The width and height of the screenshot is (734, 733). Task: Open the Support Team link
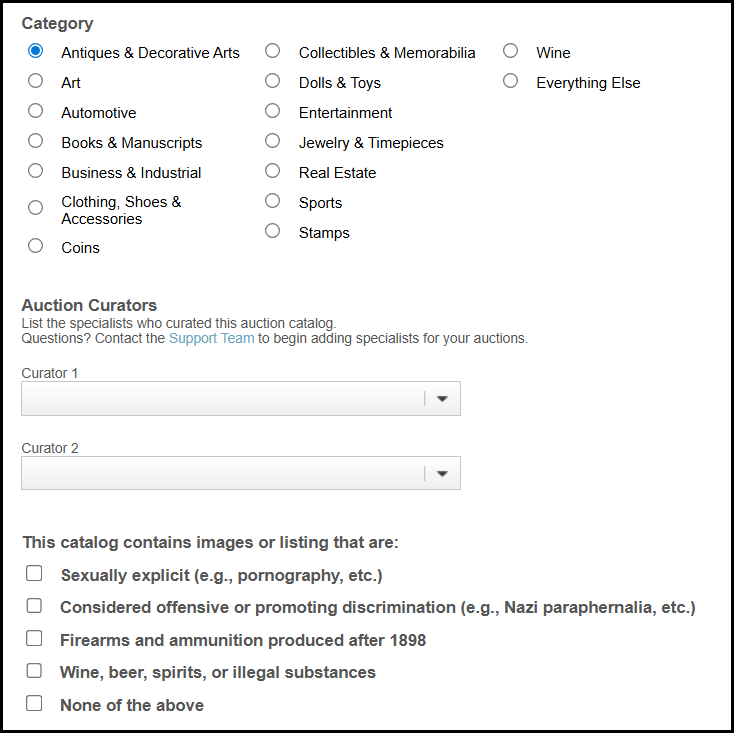pyautogui.click(x=212, y=338)
